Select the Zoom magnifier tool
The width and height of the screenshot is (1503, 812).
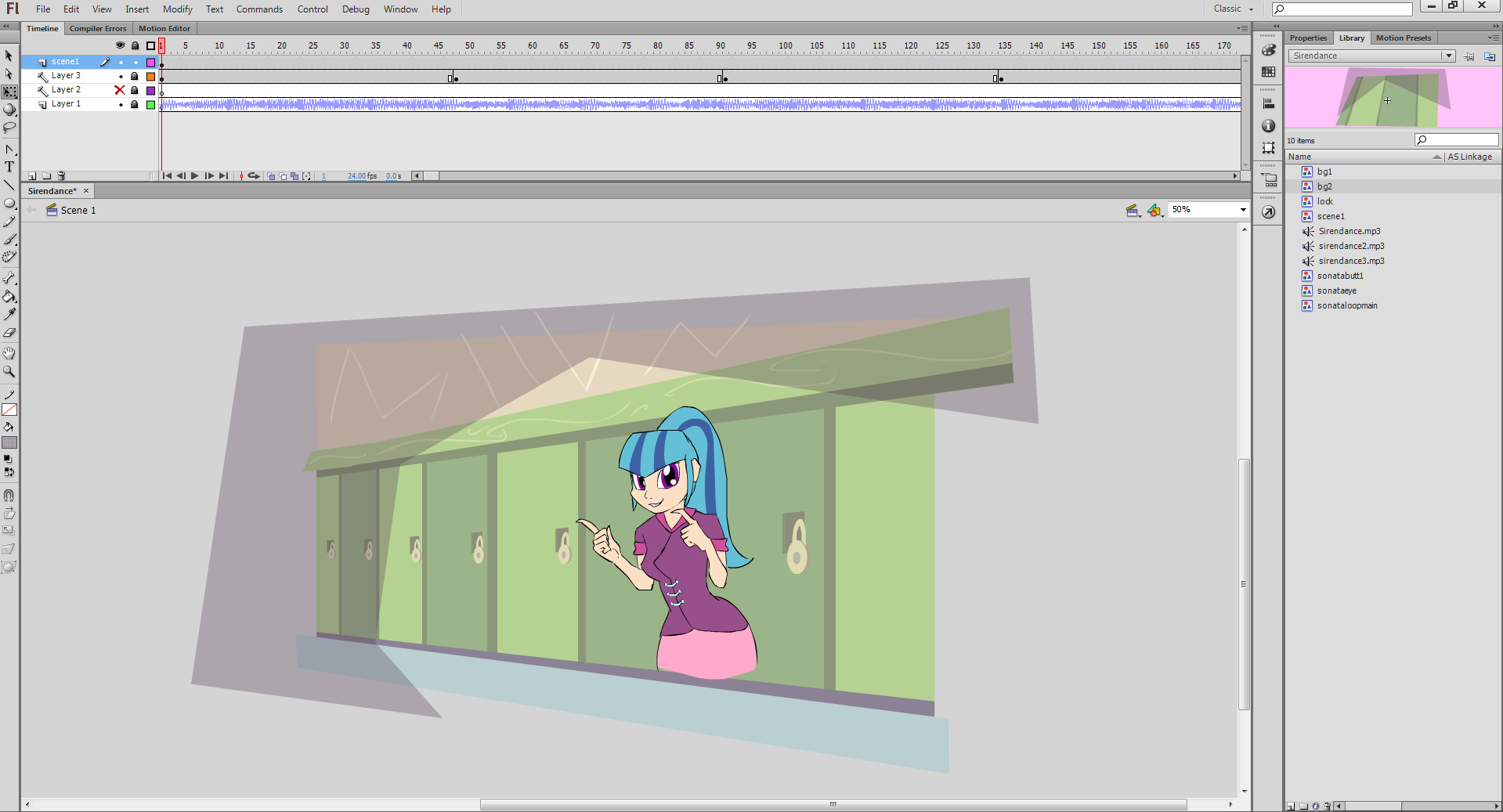click(9, 372)
